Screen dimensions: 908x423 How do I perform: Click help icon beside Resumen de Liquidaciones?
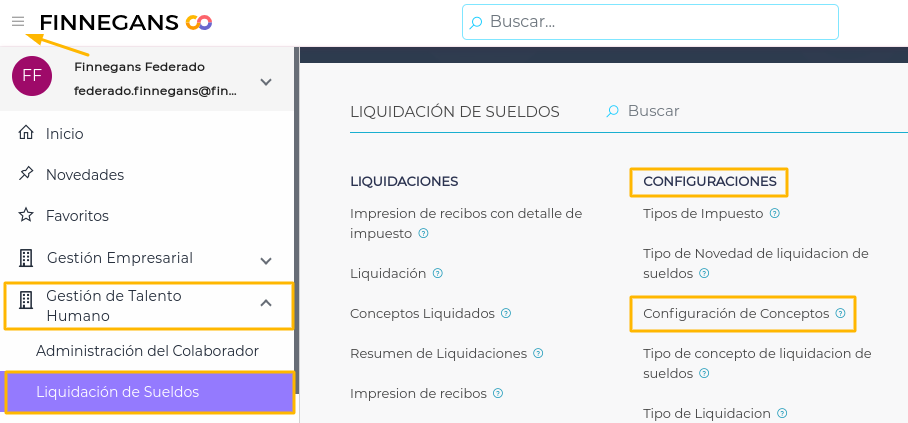pos(538,353)
